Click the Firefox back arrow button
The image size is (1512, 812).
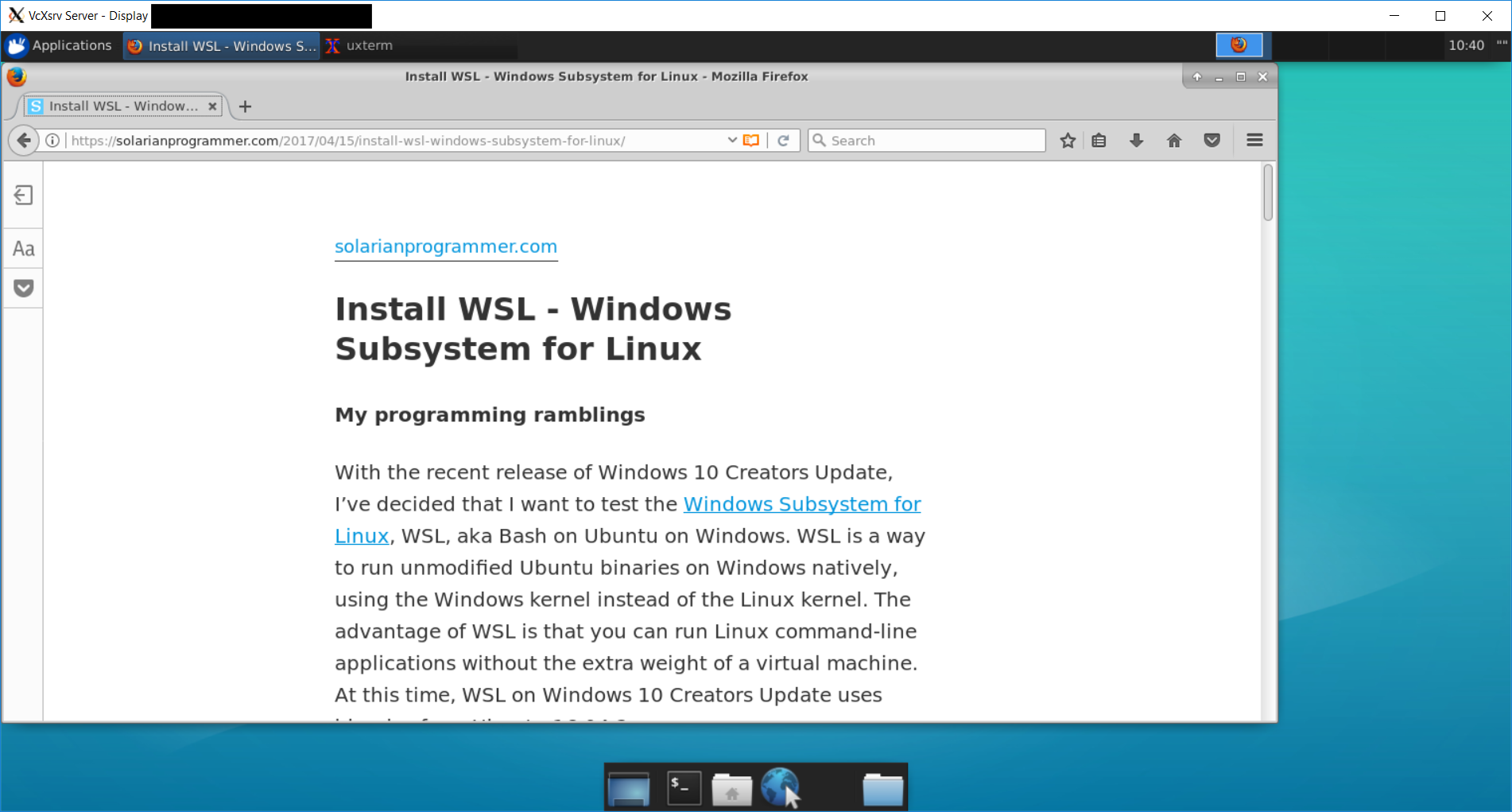24,141
